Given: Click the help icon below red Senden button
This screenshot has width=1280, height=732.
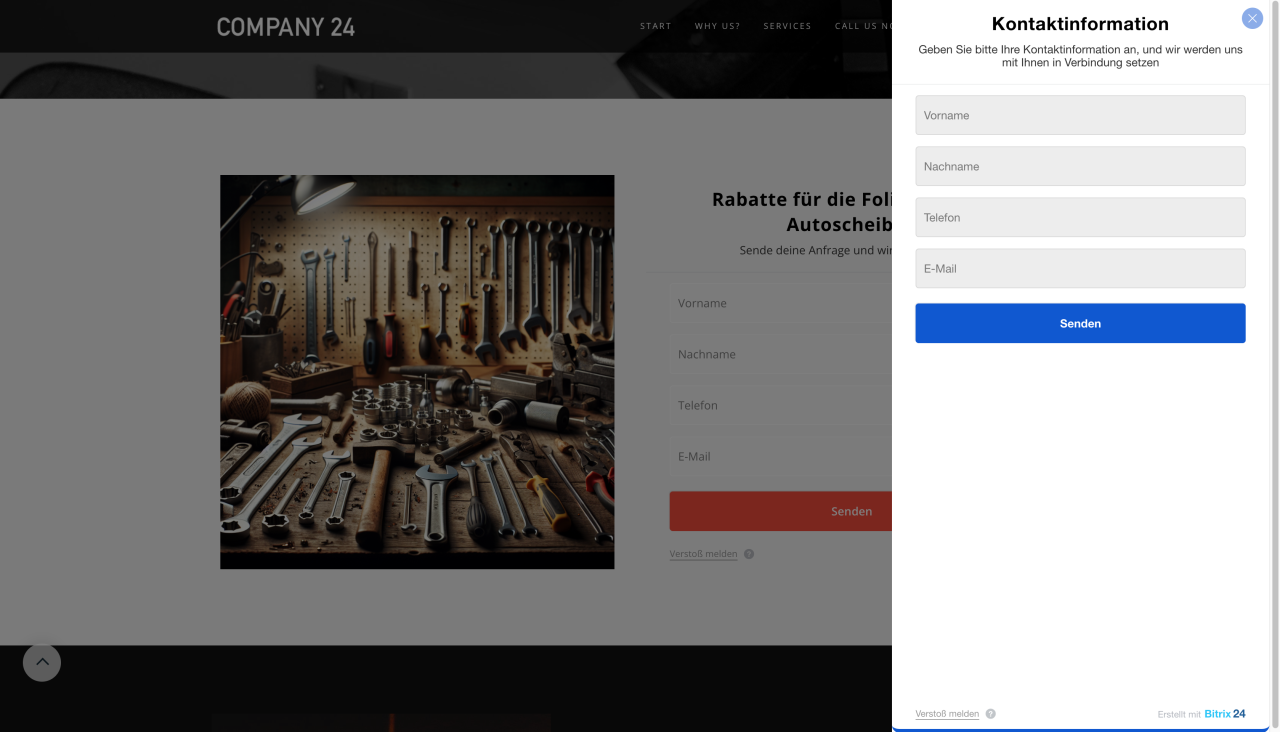Looking at the screenshot, I should coord(749,554).
